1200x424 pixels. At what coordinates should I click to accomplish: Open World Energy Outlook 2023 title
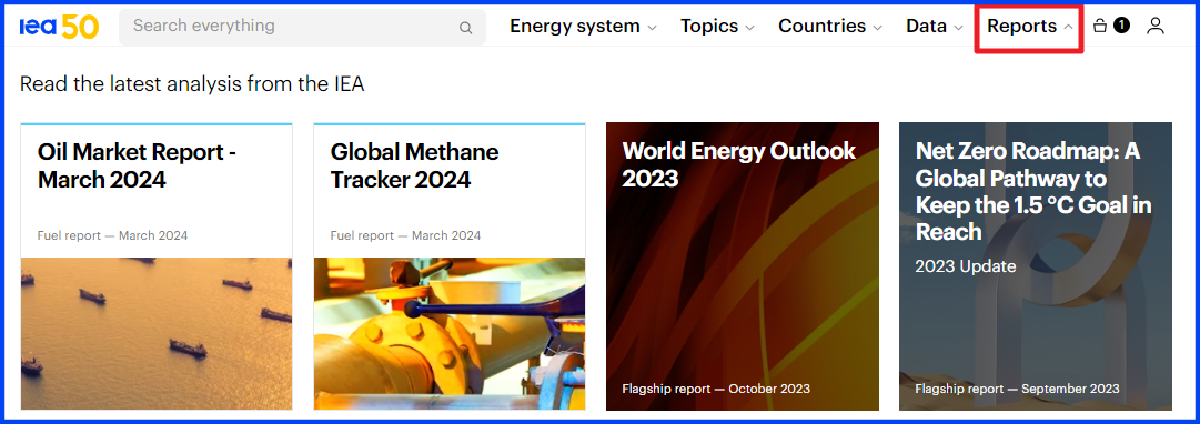click(x=739, y=164)
